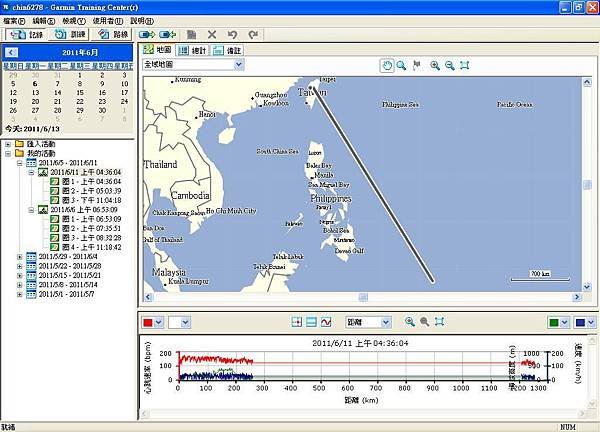Open the 檔案 menu
This screenshot has height=432, width=600.
(14, 21)
